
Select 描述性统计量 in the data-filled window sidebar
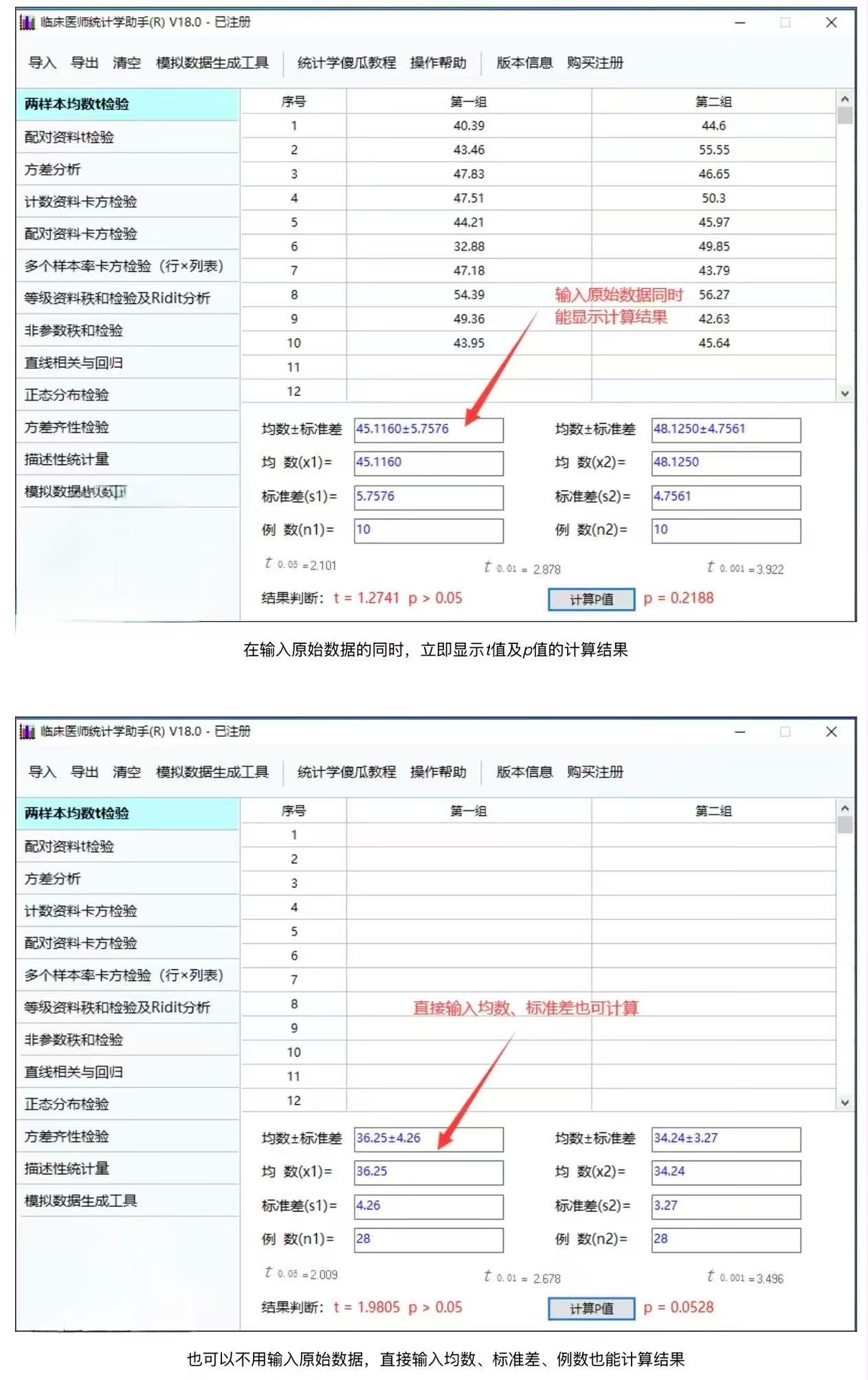128,459
